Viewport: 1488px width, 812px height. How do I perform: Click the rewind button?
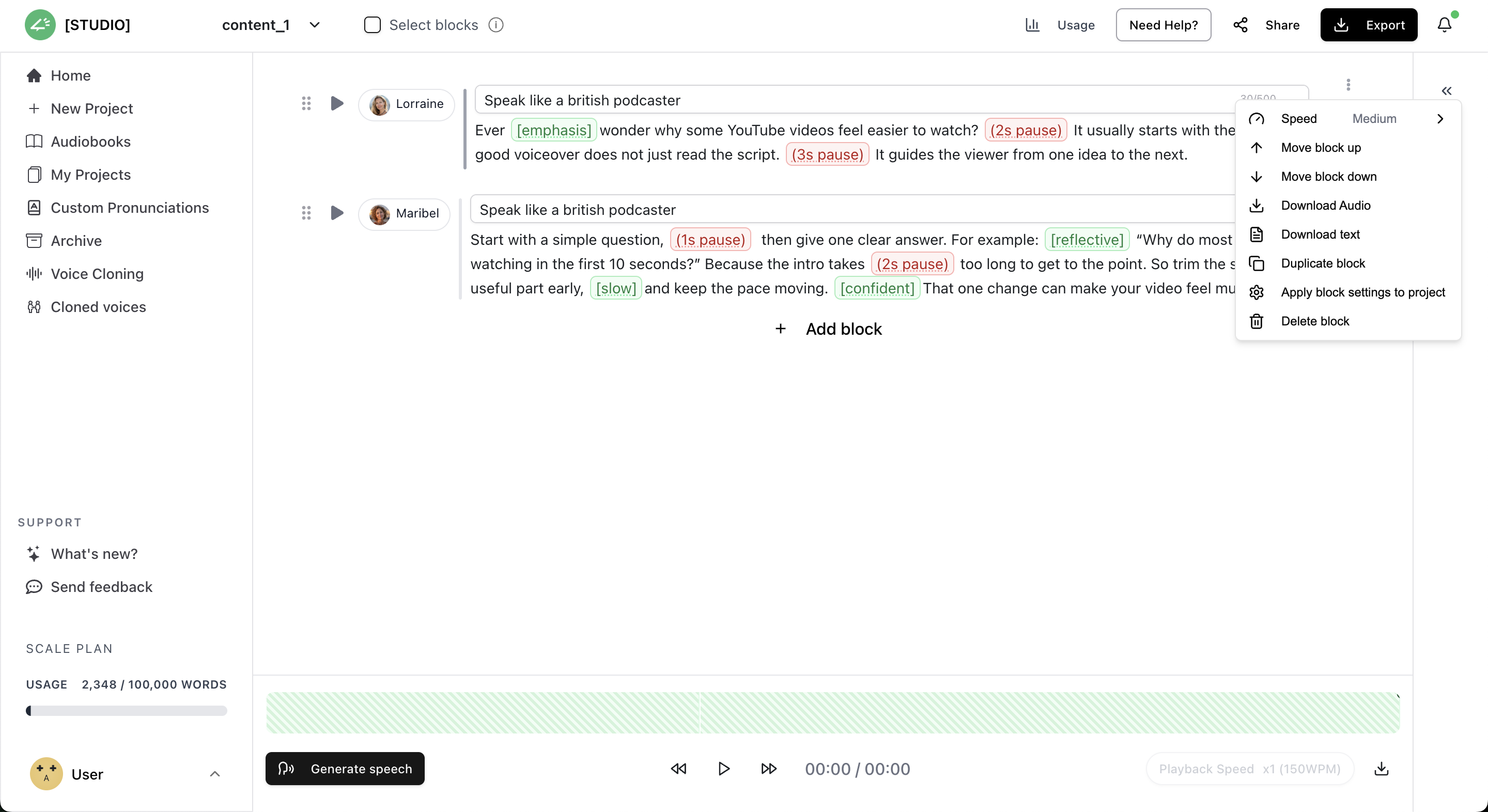point(679,769)
